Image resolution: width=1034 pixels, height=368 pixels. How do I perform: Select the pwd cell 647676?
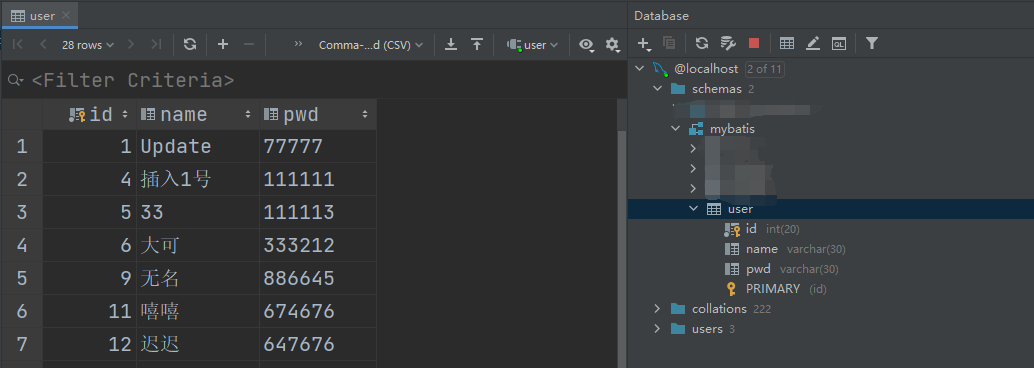coord(318,344)
